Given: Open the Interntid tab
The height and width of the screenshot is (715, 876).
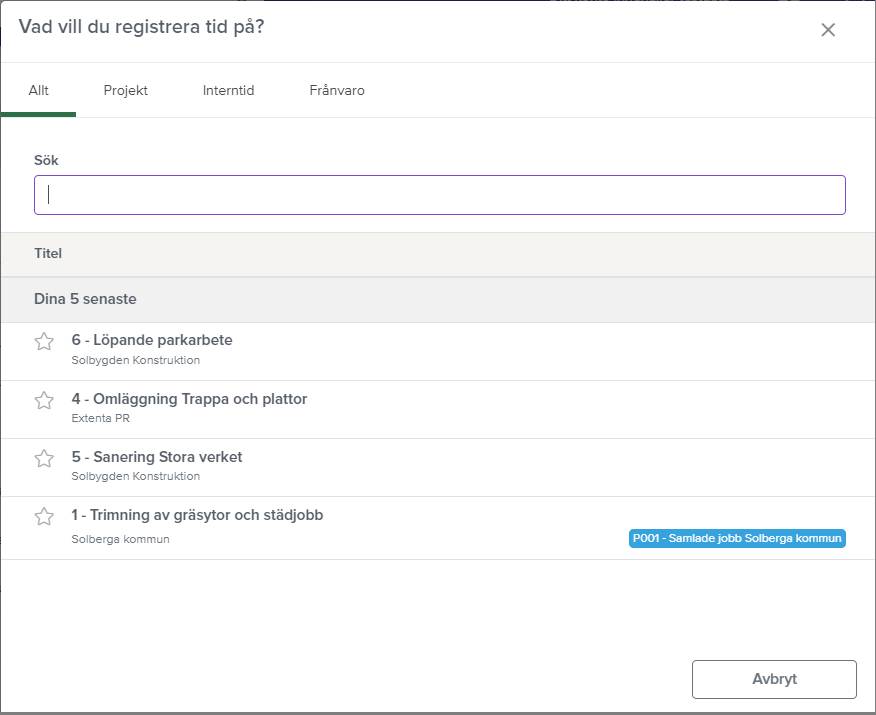Looking at the screenshot, I should tap(228, 91).
